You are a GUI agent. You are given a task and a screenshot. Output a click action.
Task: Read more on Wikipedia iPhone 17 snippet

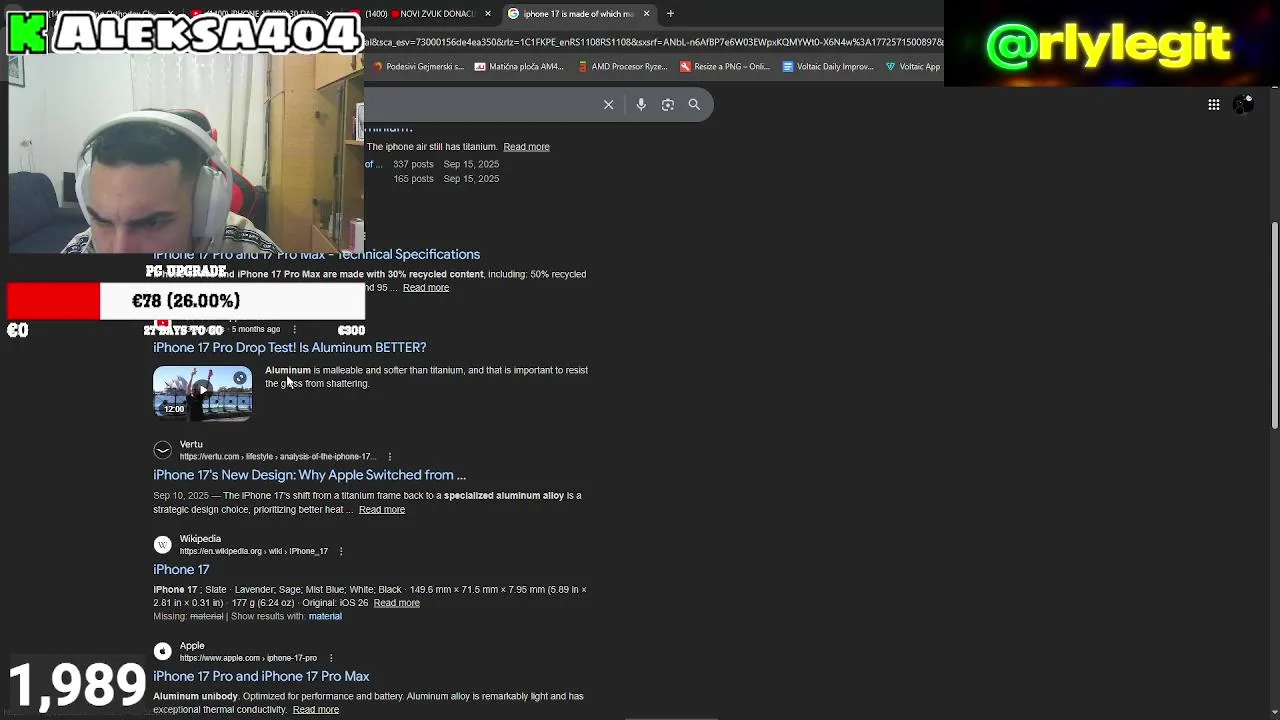397,603
